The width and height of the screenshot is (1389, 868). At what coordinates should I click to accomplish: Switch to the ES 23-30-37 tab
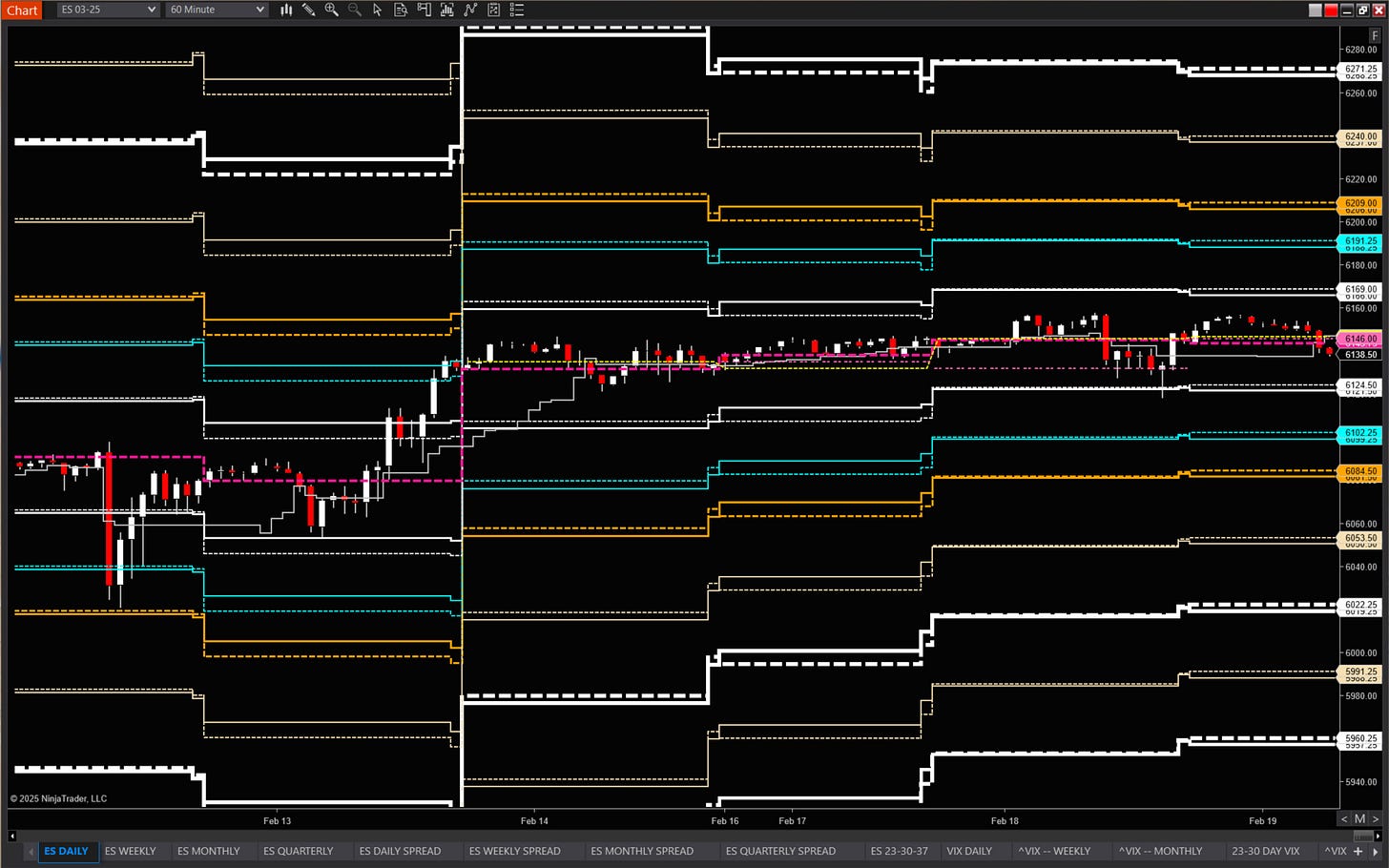pos(899,851)
